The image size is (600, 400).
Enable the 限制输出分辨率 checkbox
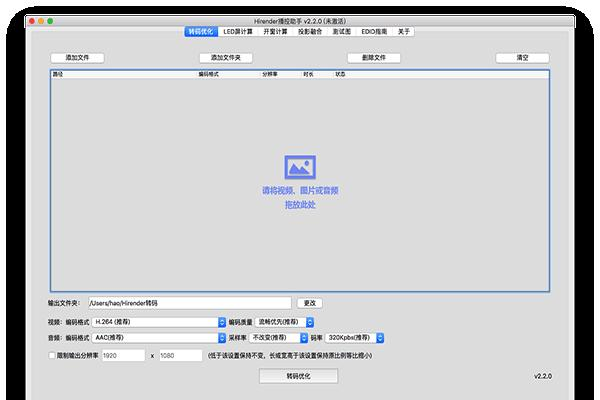coord(52,355)
